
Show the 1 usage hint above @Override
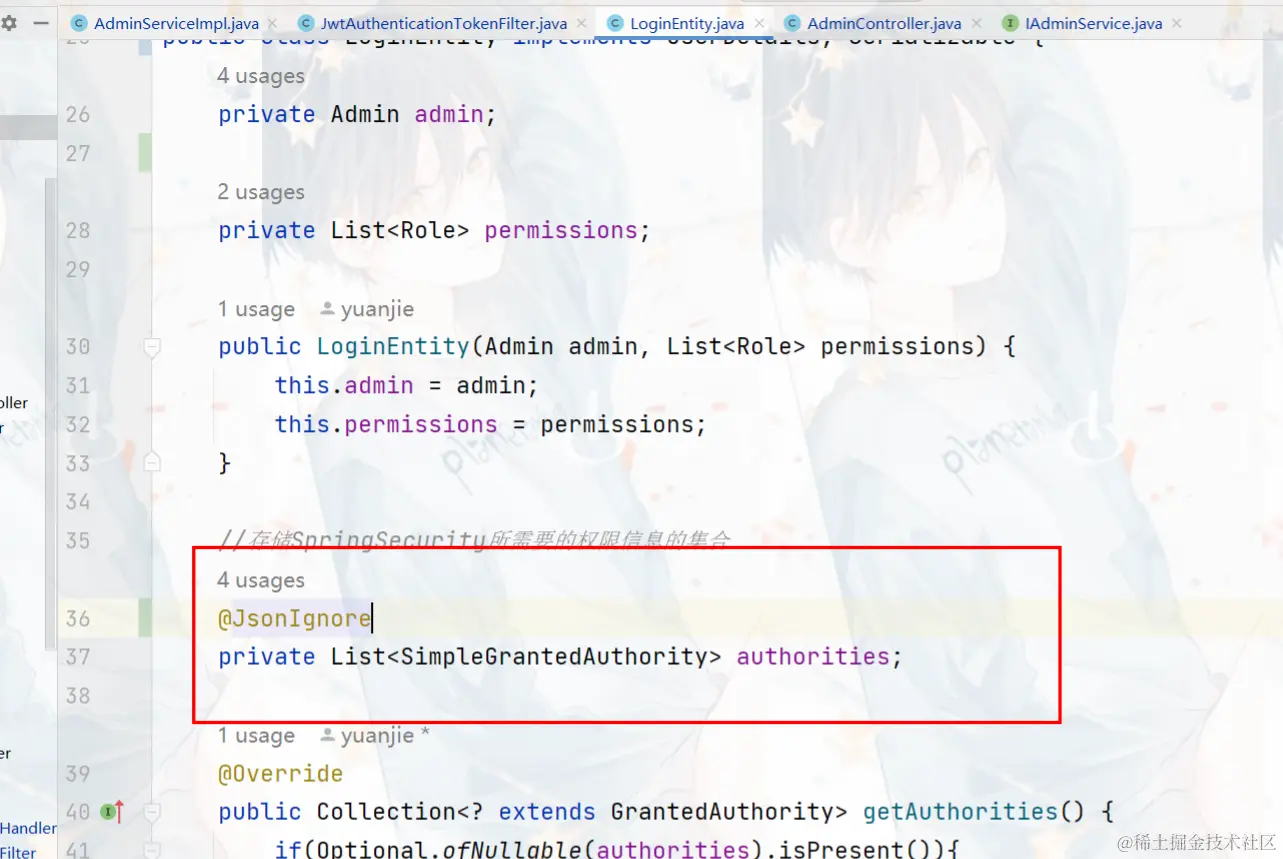pos(256,736)
